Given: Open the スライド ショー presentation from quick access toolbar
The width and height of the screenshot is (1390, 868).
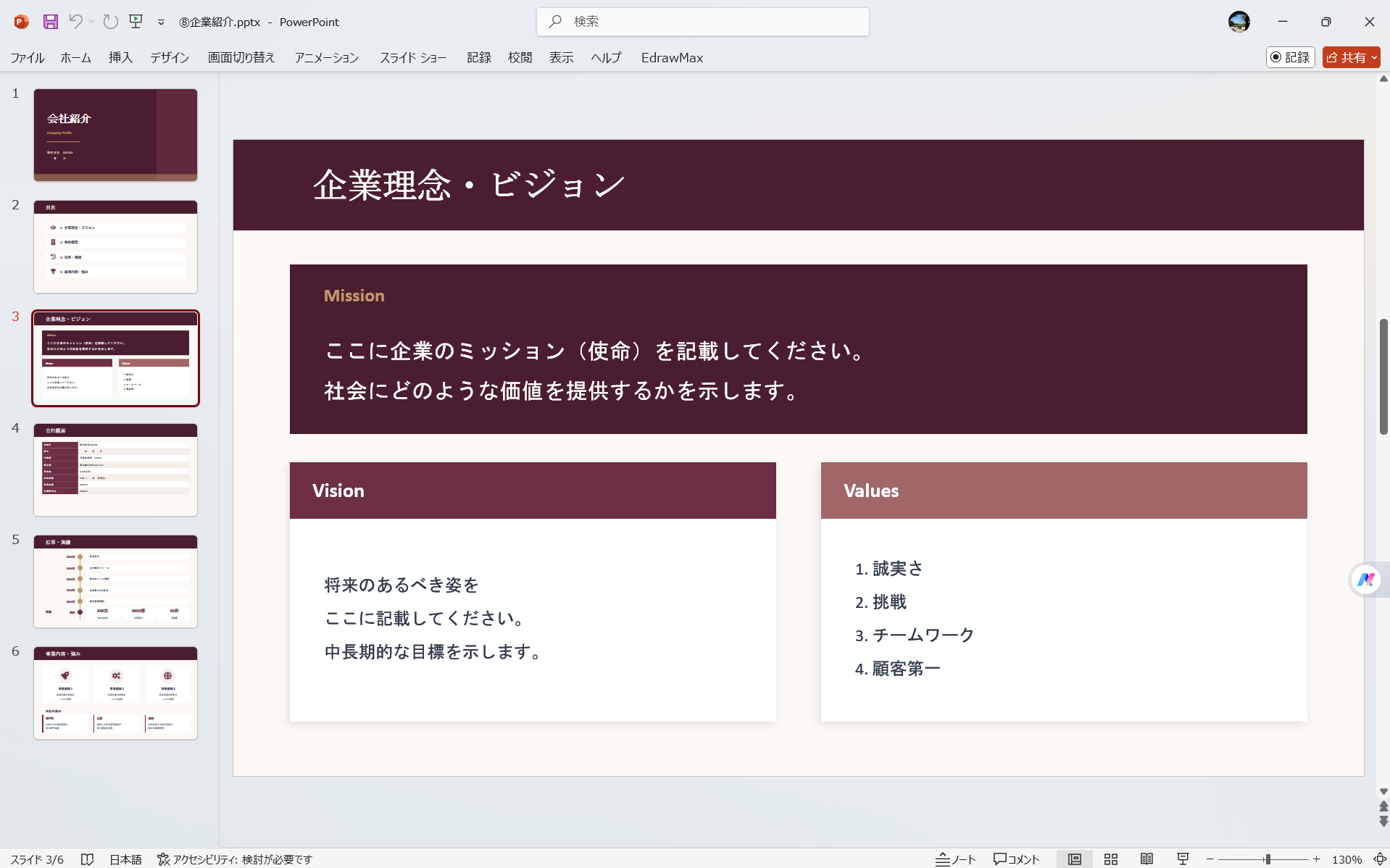Looking at the screenshot, I should click(x=136, y=22).
